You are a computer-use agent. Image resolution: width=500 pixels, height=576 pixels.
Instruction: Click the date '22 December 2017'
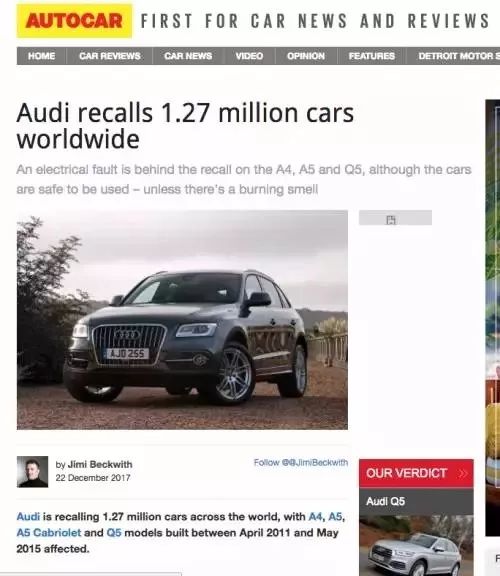tap(93, 478)
